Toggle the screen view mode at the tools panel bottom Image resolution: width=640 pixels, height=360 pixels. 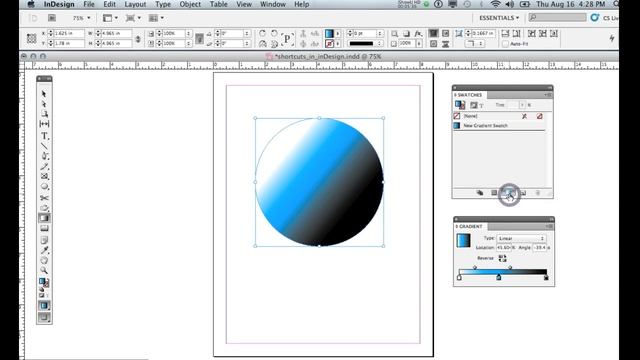click(44, 317)
